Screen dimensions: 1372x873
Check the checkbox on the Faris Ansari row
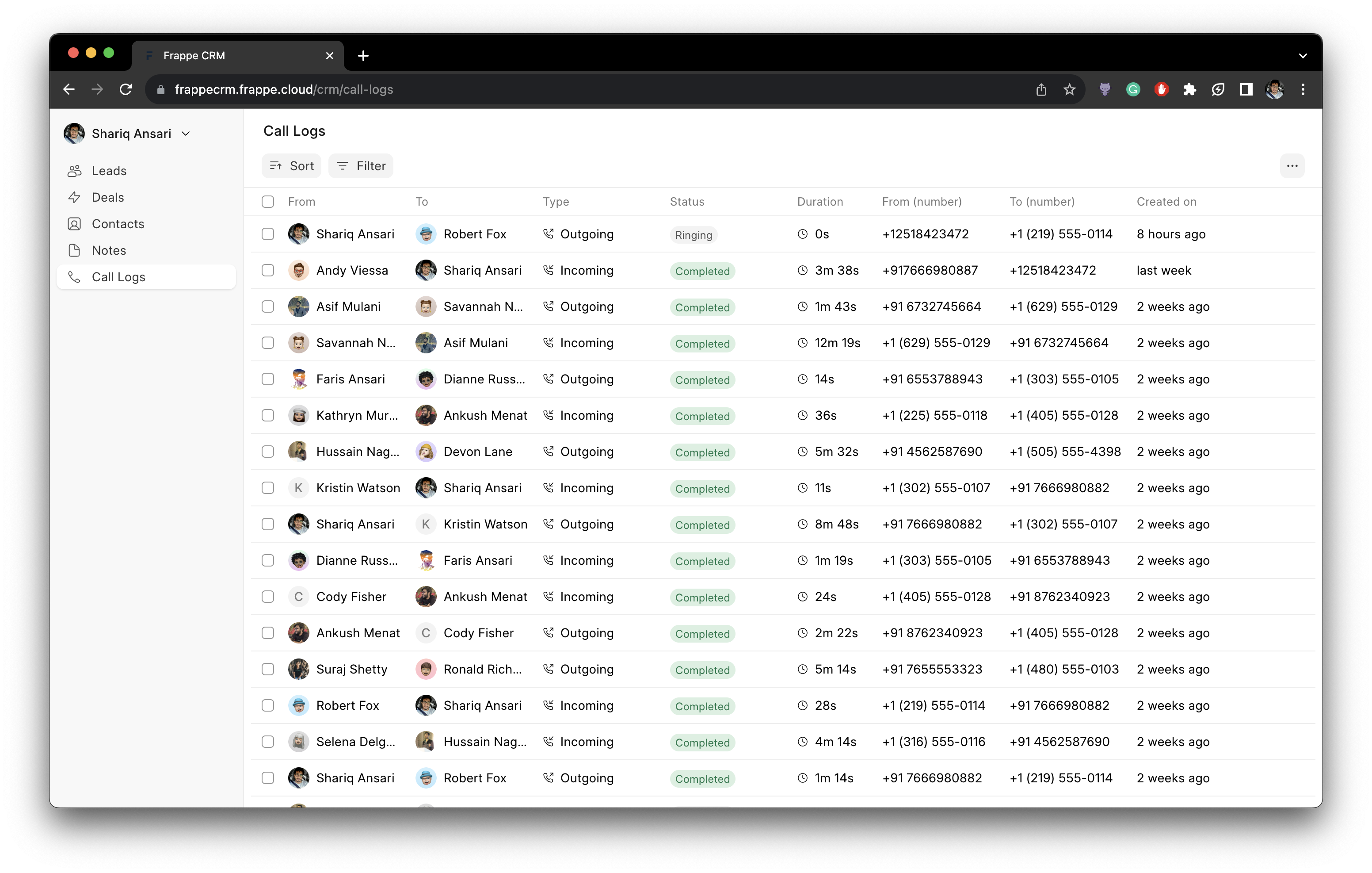coord(268,379)
